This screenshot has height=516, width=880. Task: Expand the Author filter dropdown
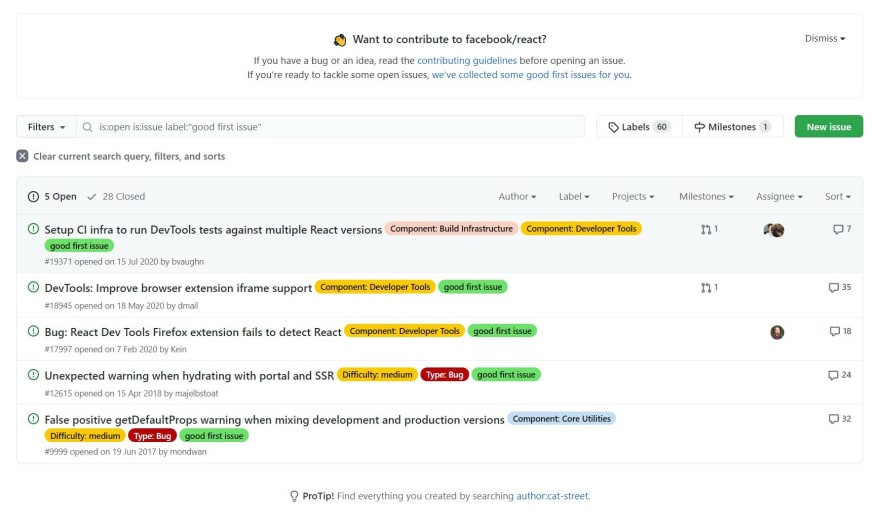tap(517, 197)
